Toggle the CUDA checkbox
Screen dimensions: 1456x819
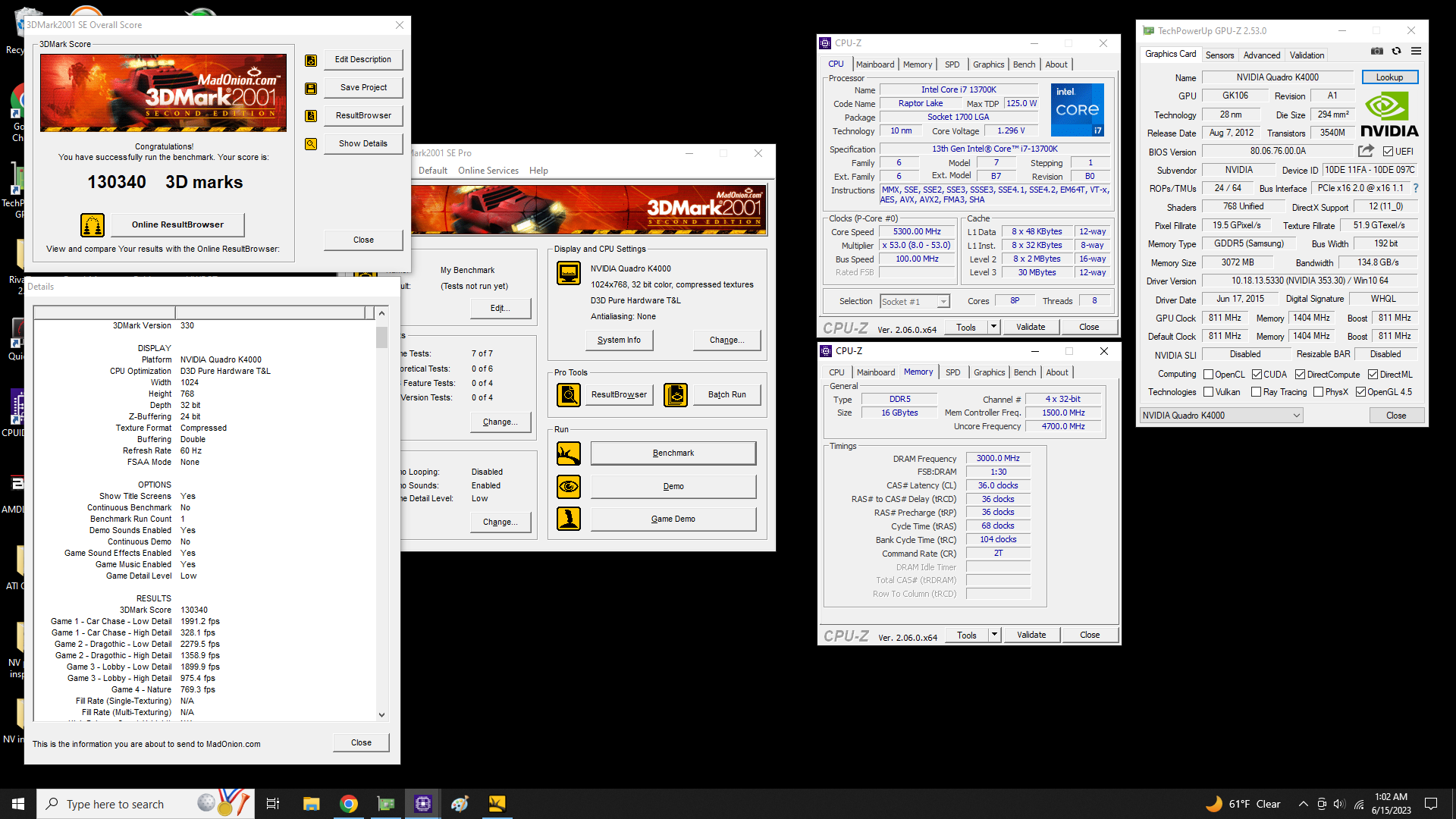pos(1257,375)
